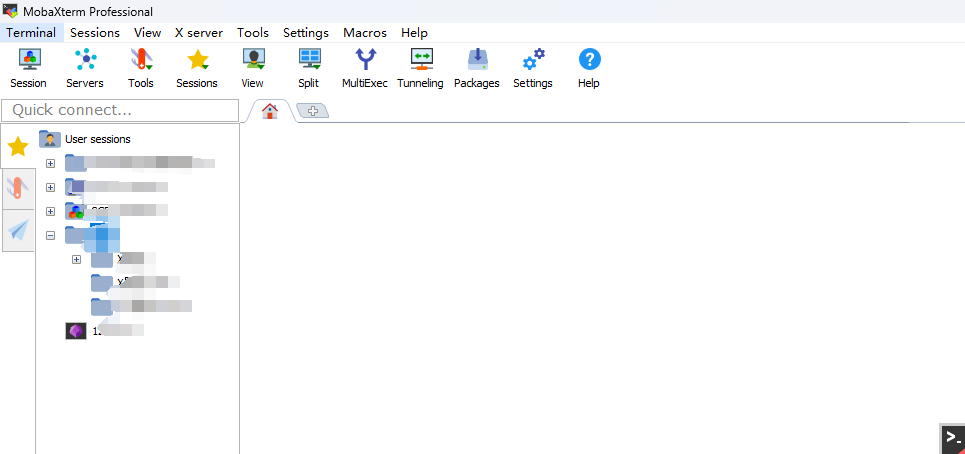Screen dimensions: 965x454
Task: Open the Sessions menu
Action: [x=95, y=33]
